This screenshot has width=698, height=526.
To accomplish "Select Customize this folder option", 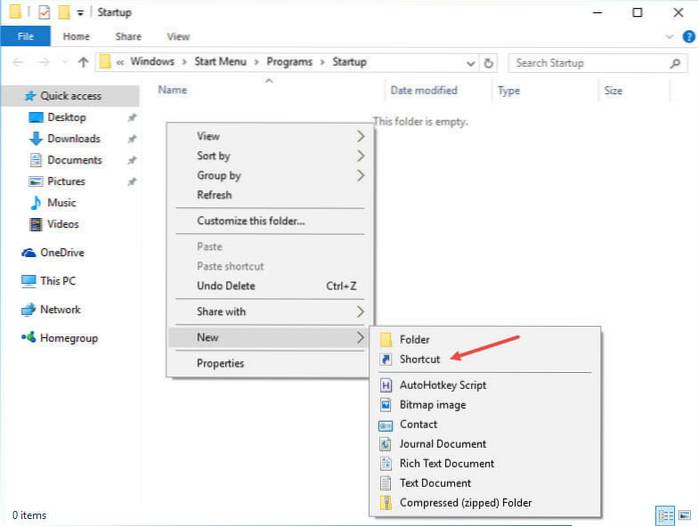I will click(x=250, y=221).
